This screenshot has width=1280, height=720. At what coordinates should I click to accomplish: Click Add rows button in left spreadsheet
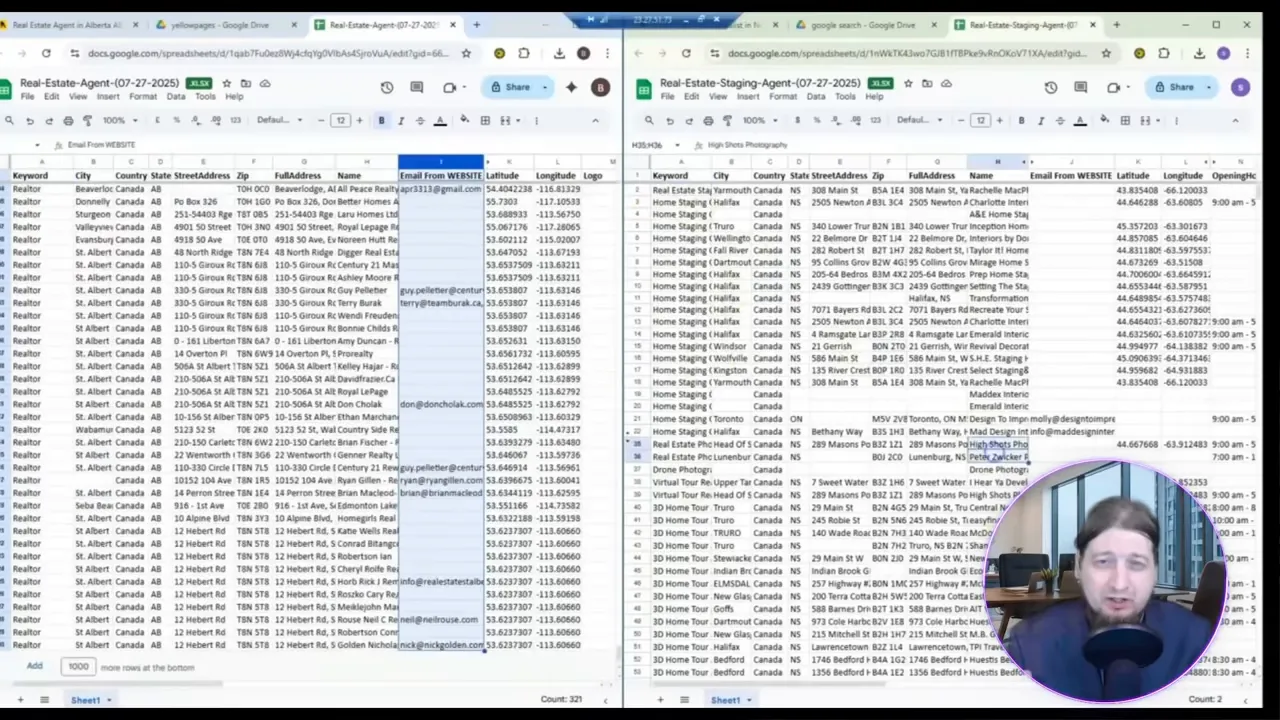pyautogui.click(x=35, y=666)
